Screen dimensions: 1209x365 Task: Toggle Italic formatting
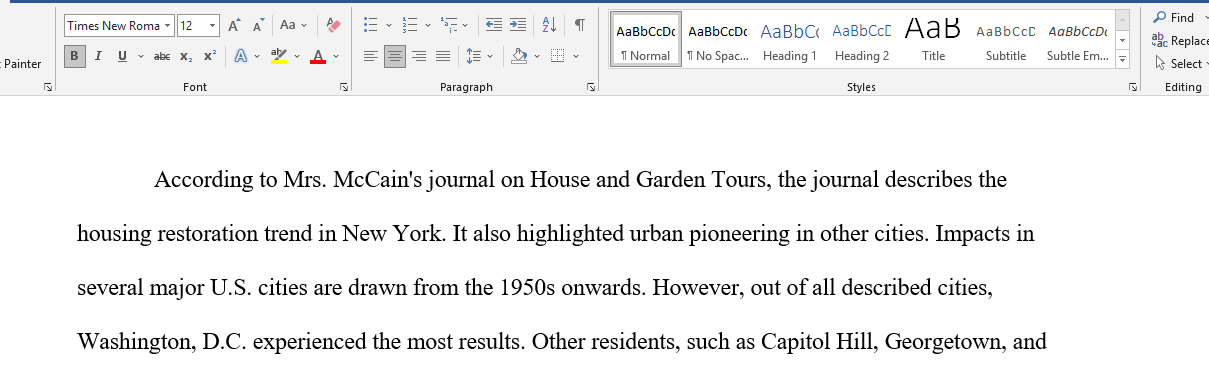pos(98,56)
